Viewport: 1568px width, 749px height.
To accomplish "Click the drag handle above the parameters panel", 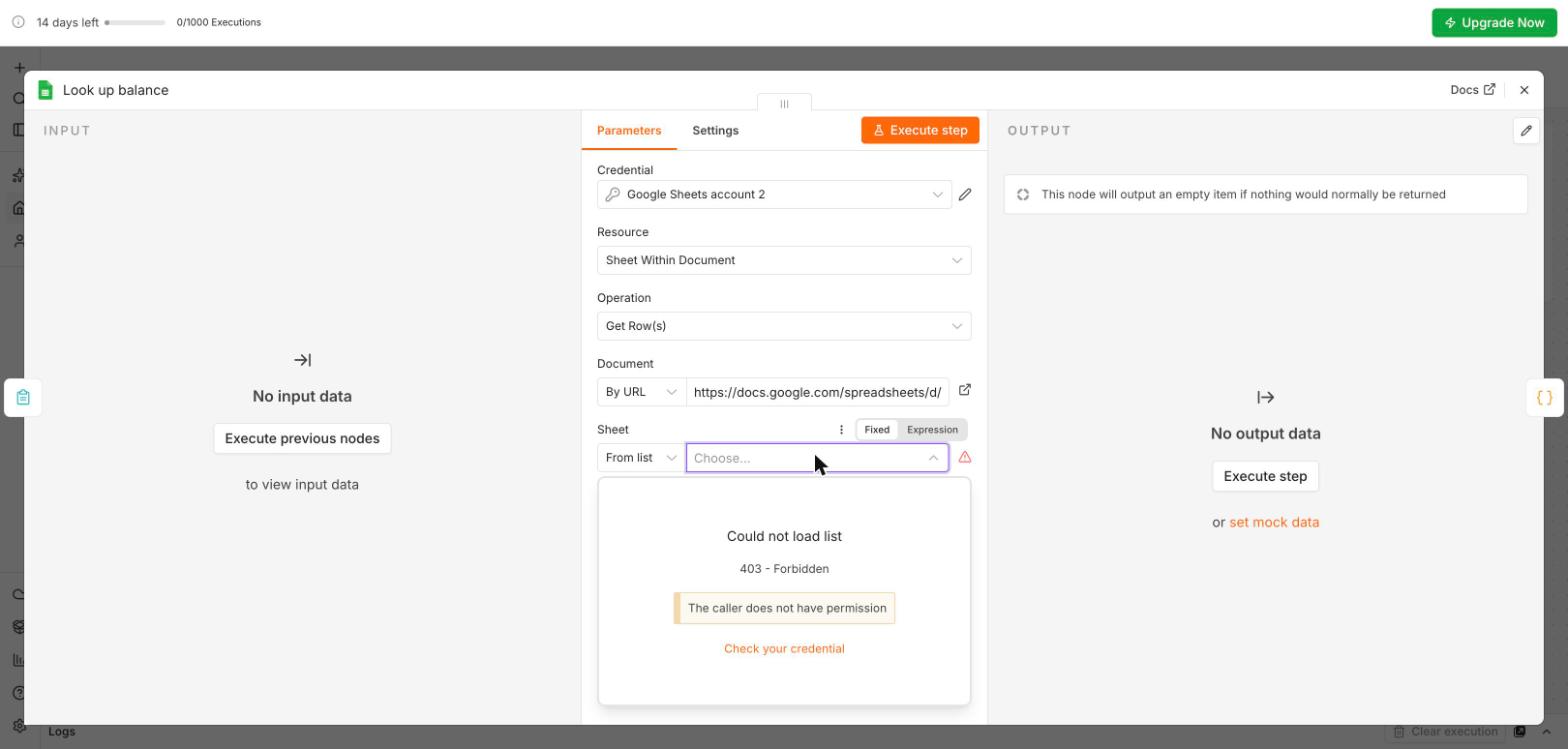I will (784, 104).
